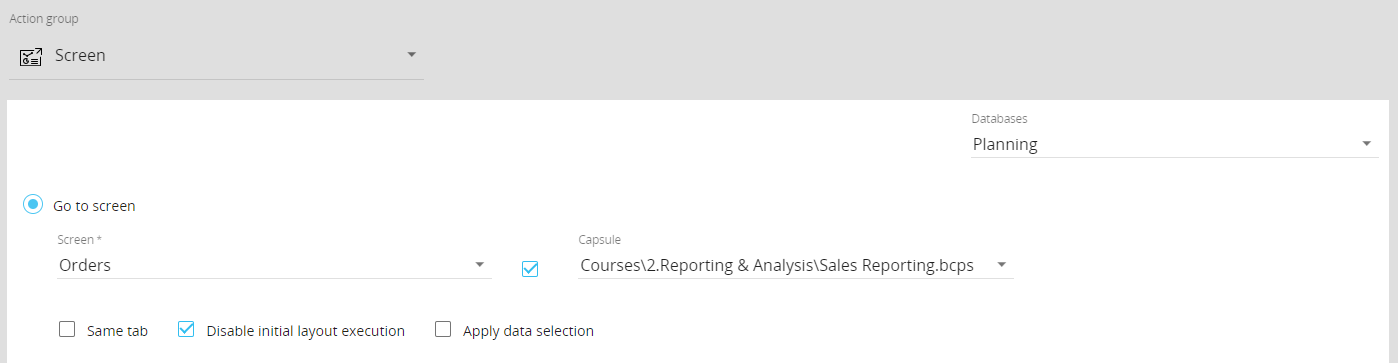Image resolution: width=1398 pixels, height=363 pixels.
Task: Click the Same tab label text
Action: tap(117, 330)
